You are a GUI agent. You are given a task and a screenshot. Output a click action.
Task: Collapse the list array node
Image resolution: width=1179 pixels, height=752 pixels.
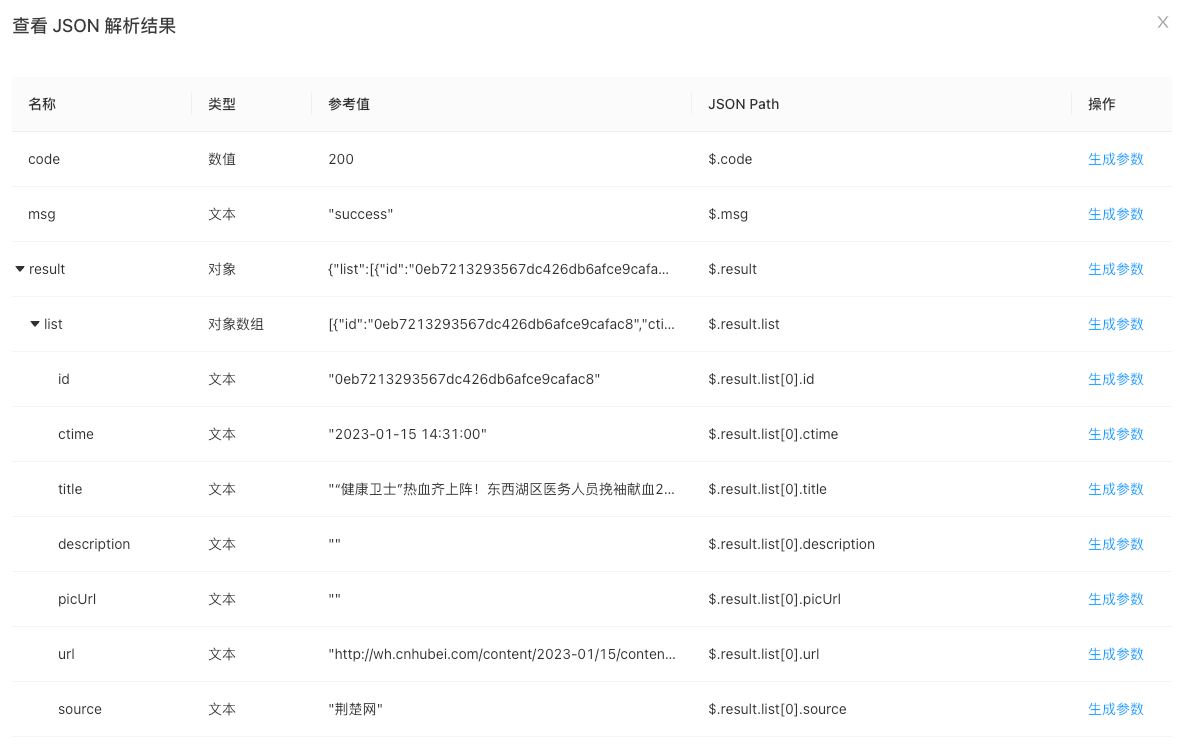click(x=33, y=324)
